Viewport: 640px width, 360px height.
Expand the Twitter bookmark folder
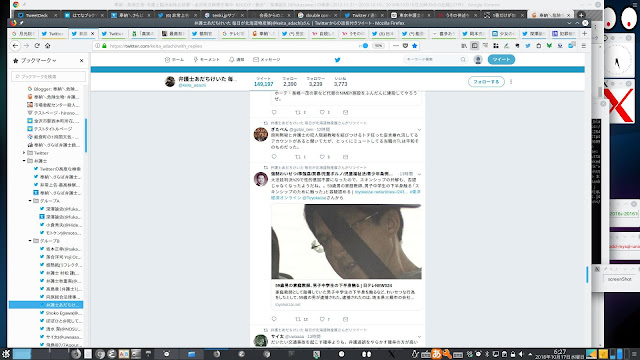[x=24, y=153]
